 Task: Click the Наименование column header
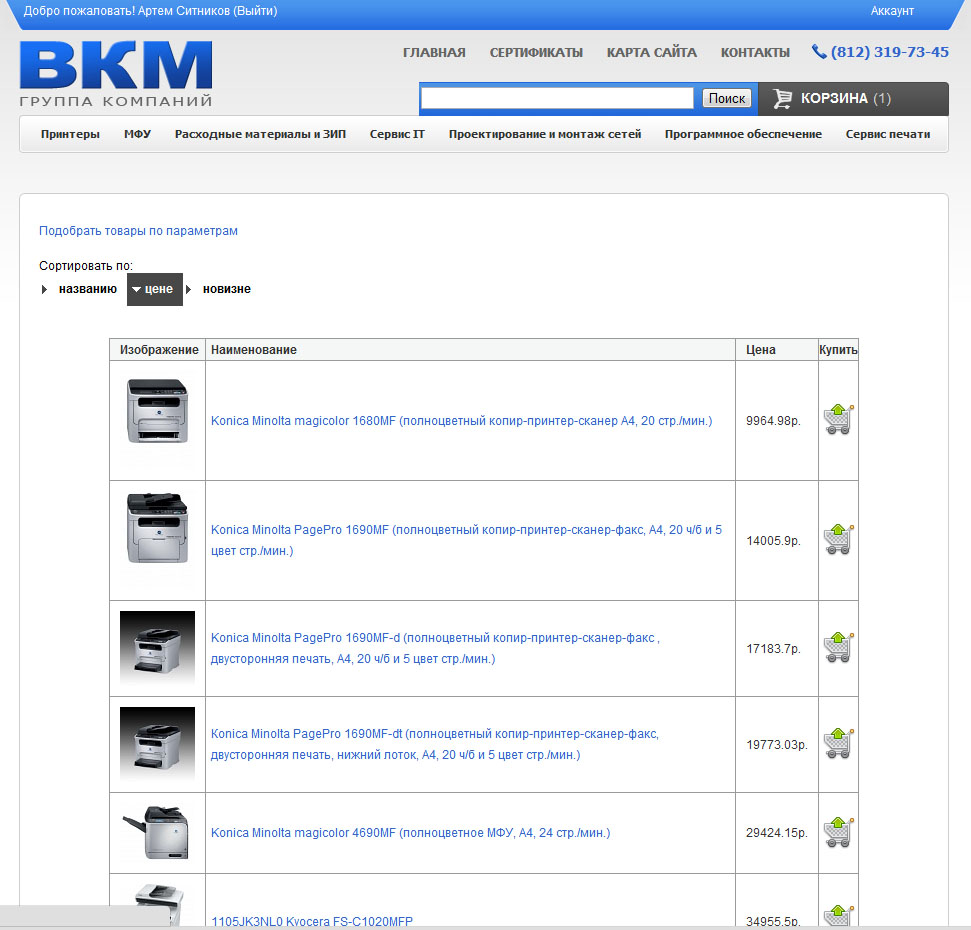(254, 350)
